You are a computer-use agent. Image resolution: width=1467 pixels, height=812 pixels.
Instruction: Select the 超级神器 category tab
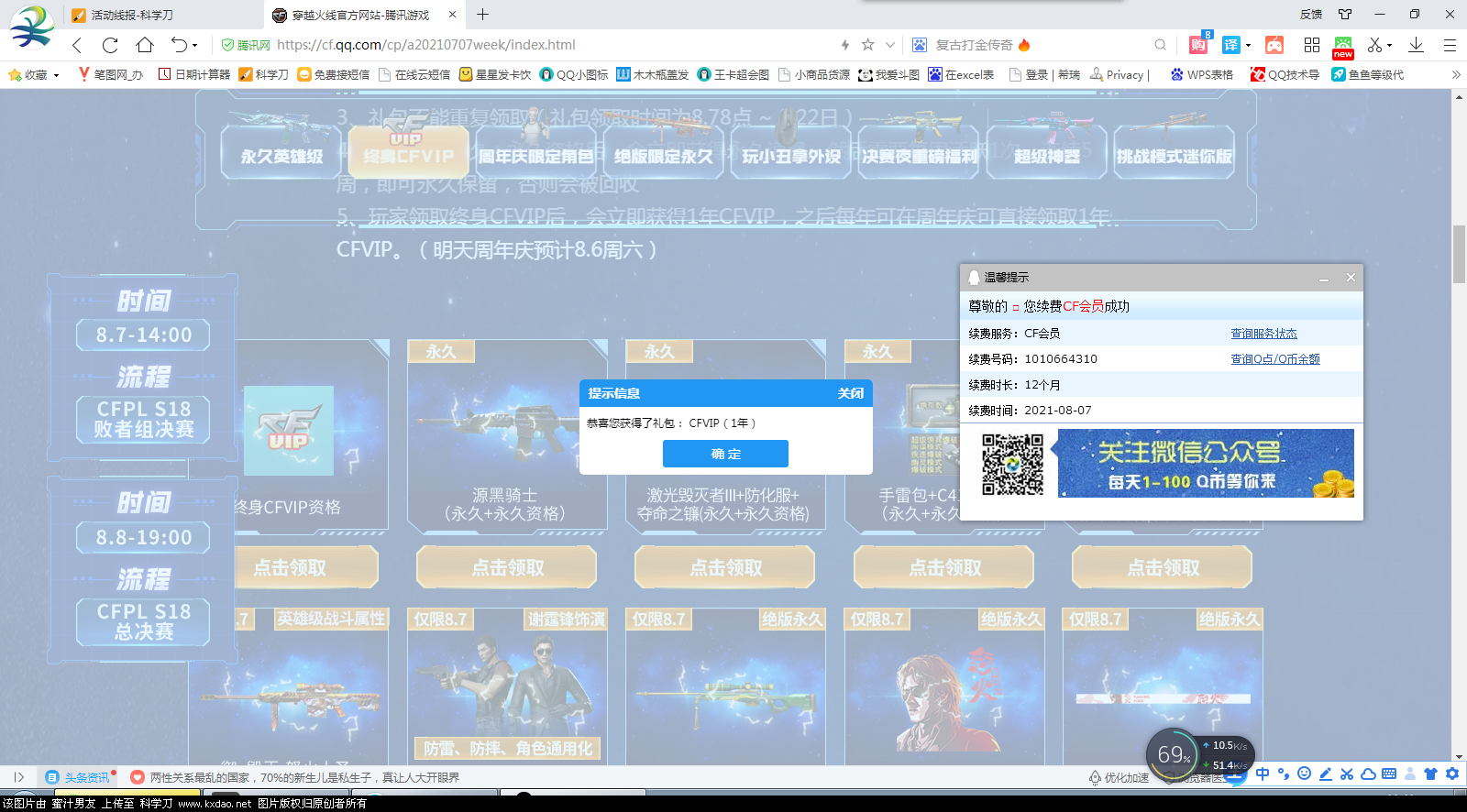(x=1047, y=151)
